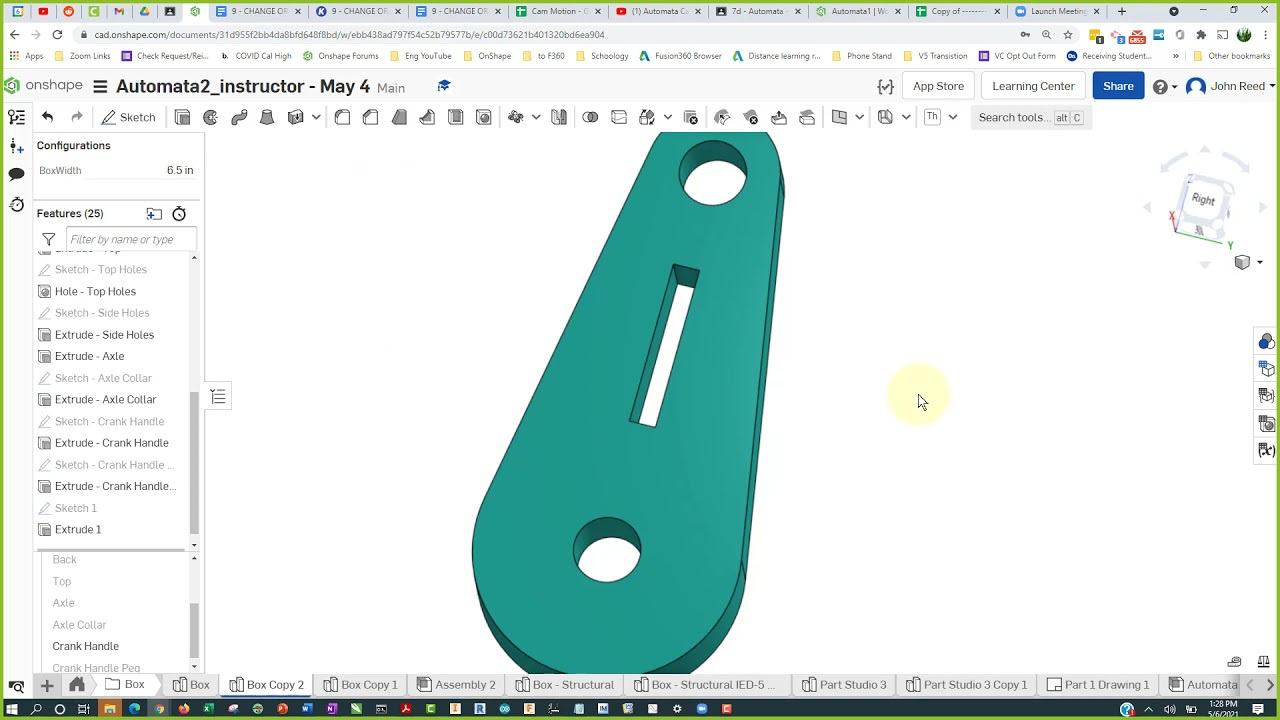Click the Education plan graduation cap icon
The image size is (1280, 720).
click(444, 86)
